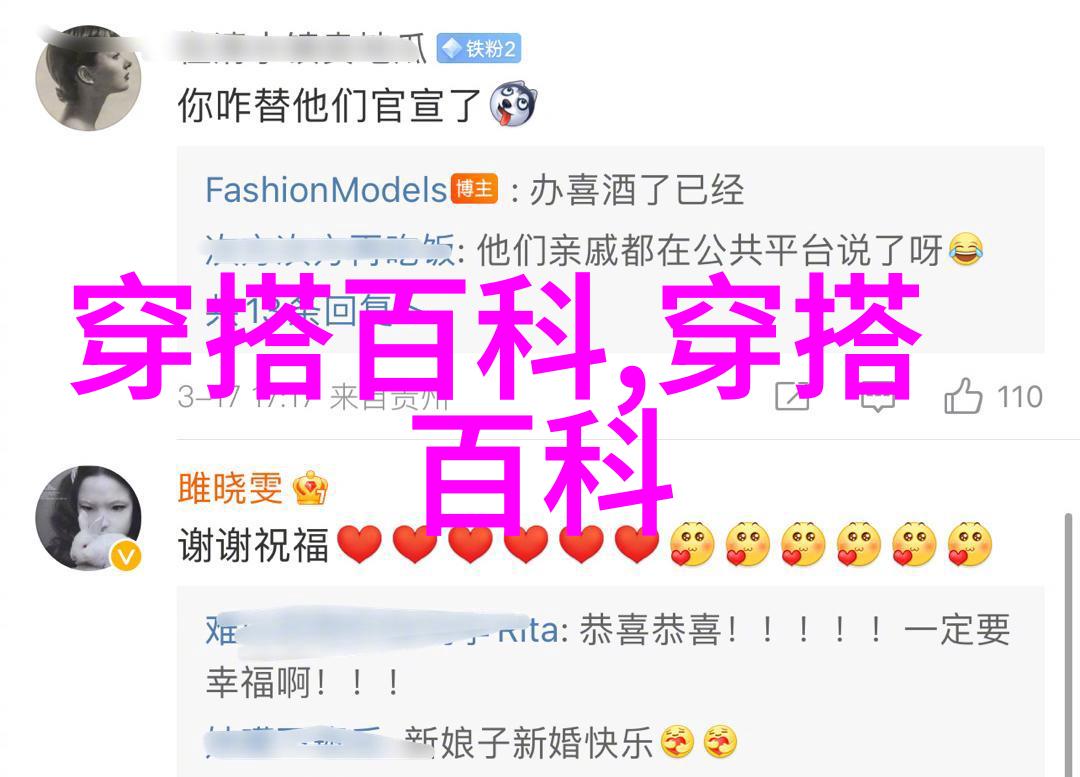Tap the 谢谢祝福 comment text

point(253,546)
